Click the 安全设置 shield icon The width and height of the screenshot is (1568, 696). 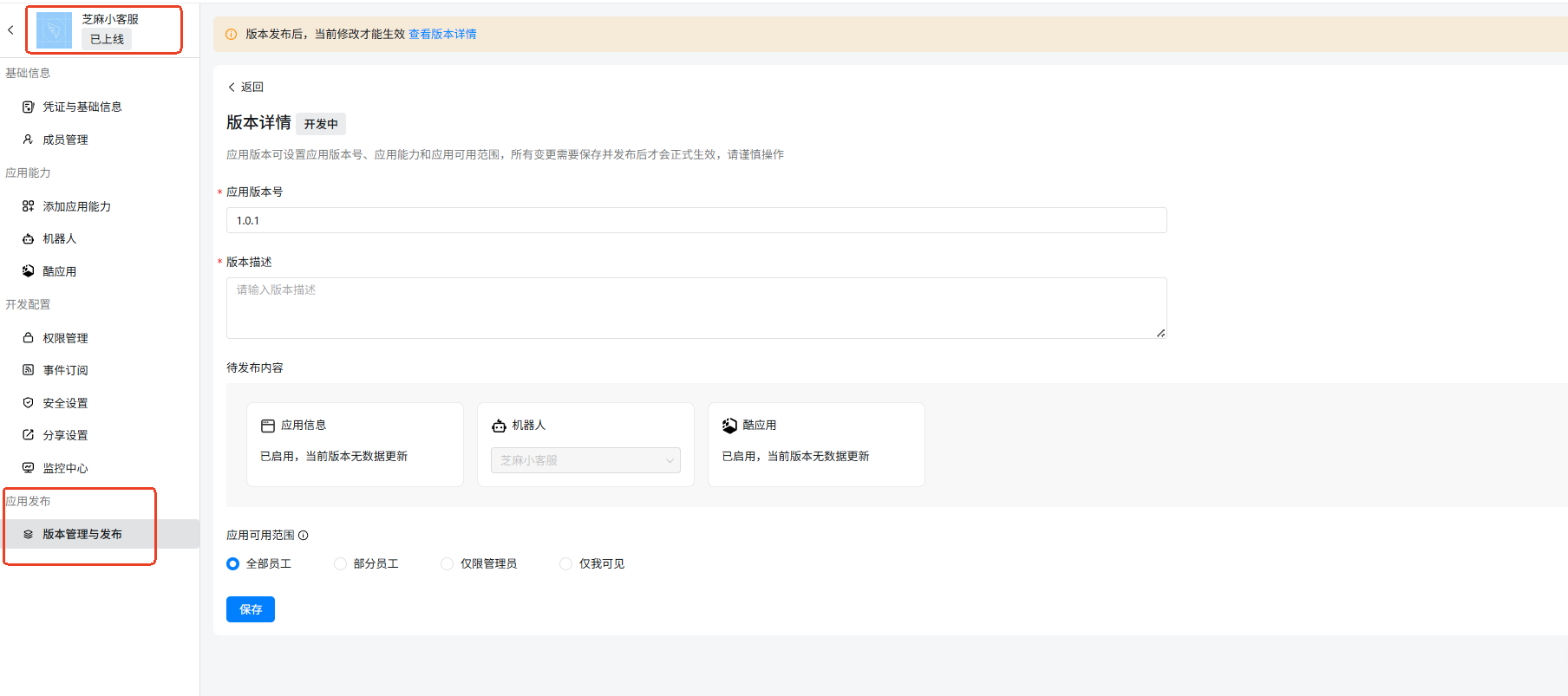tap(28, 403)
